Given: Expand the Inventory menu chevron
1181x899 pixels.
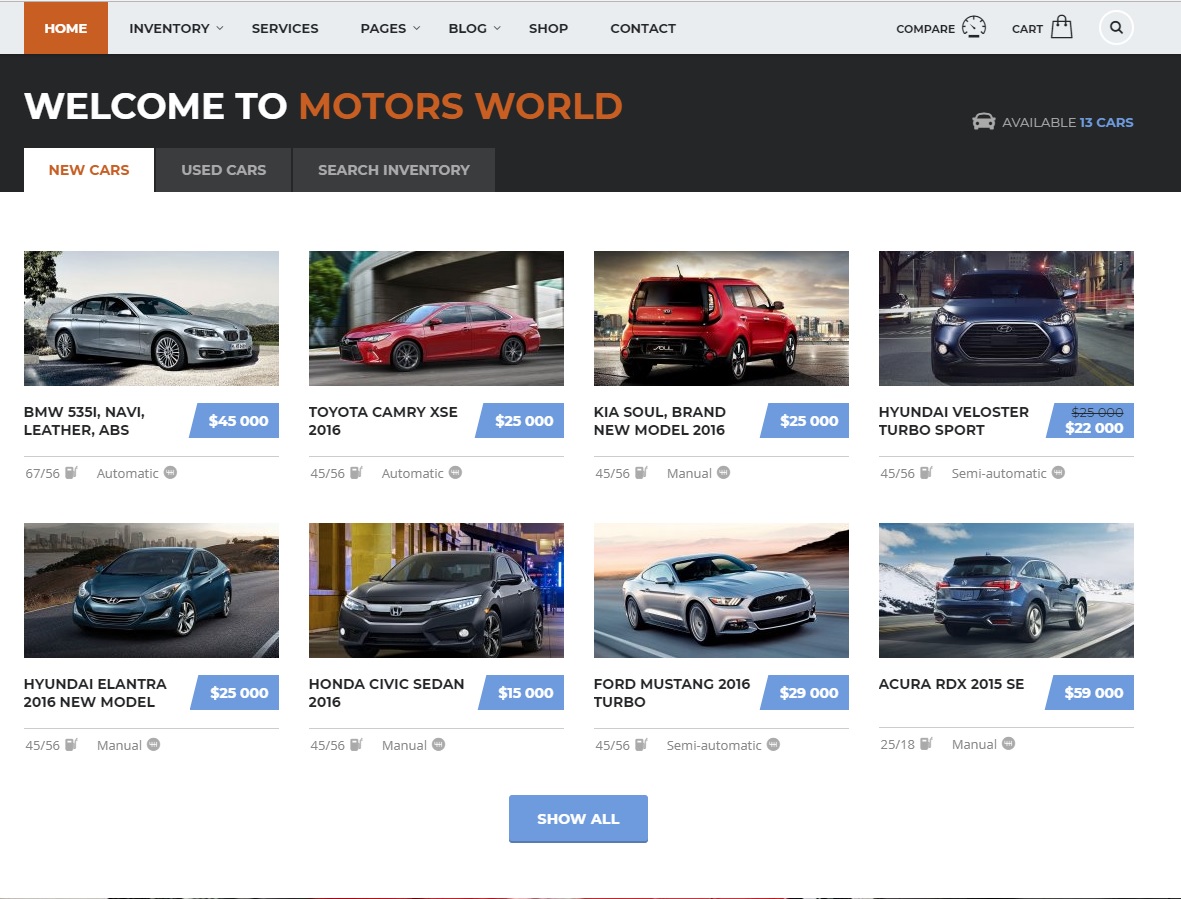Looking at the screenshot, I should pos(220,28).
